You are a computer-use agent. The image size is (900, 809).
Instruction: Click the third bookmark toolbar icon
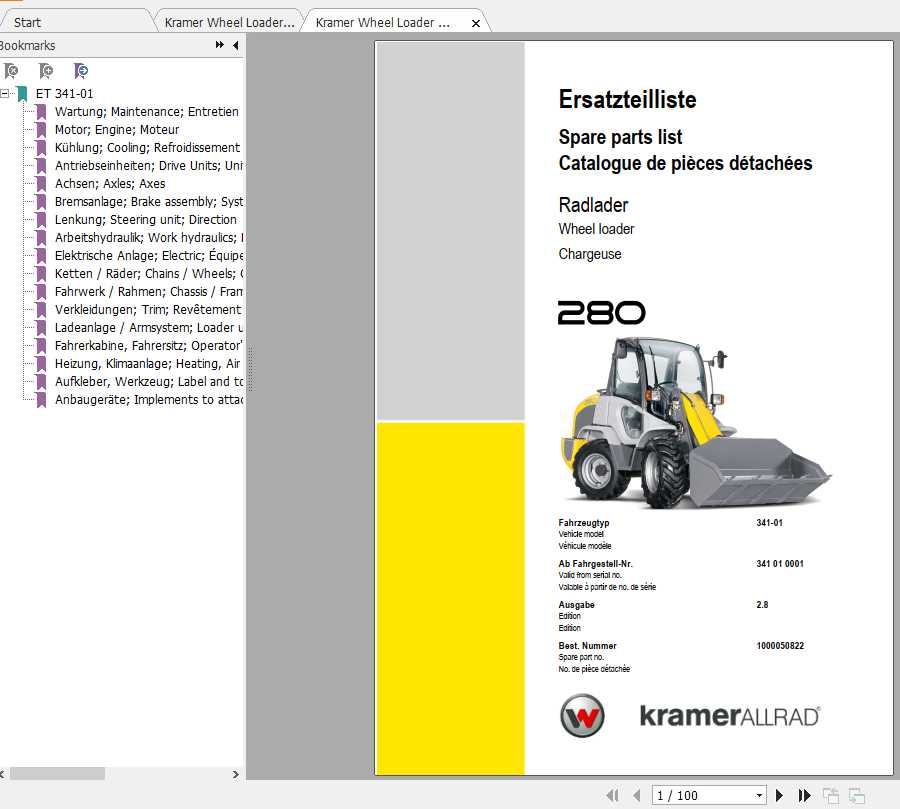pyautogui.click(x=81, y=71)
